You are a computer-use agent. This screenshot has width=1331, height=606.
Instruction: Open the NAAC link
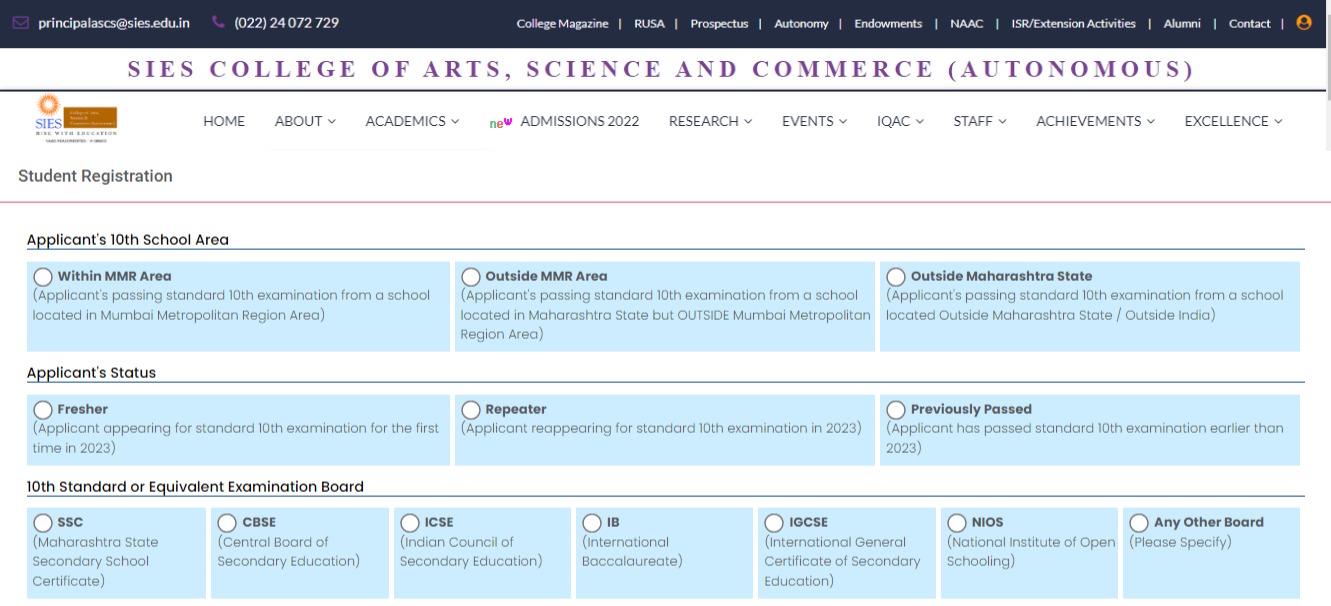coord(967,24)
